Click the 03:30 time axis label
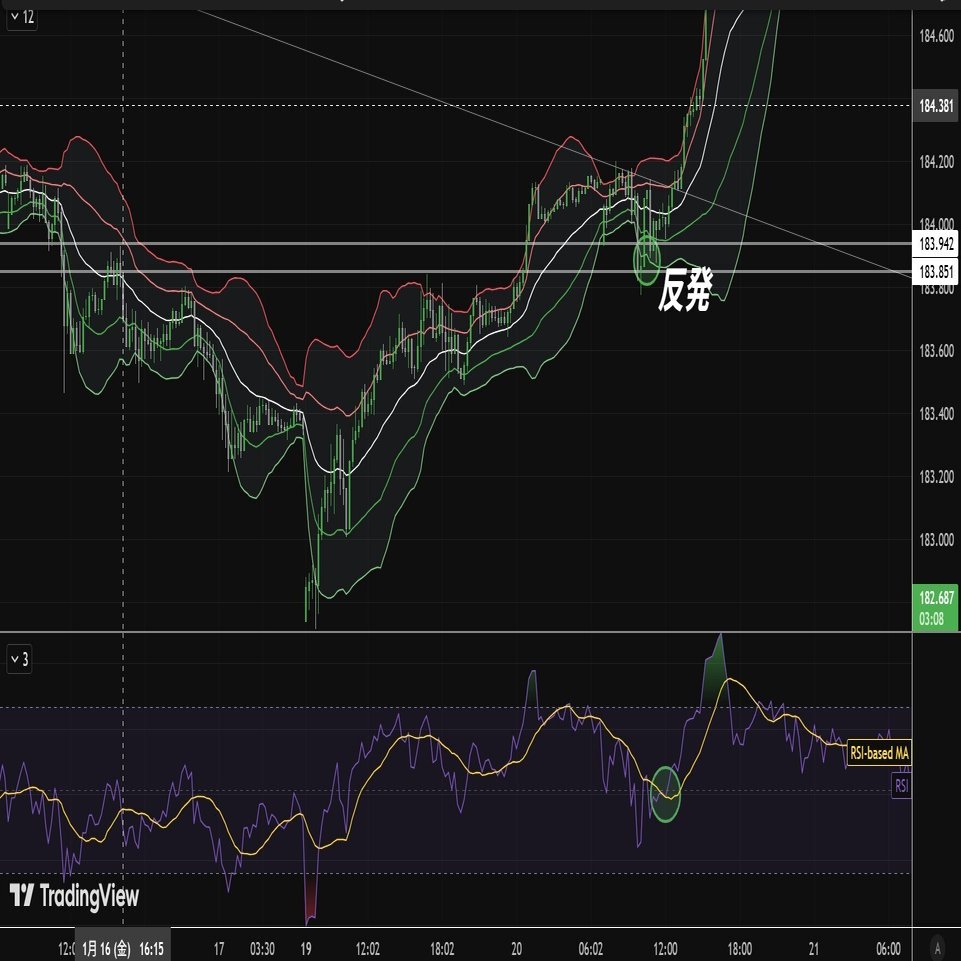 [x=262, y=949]
